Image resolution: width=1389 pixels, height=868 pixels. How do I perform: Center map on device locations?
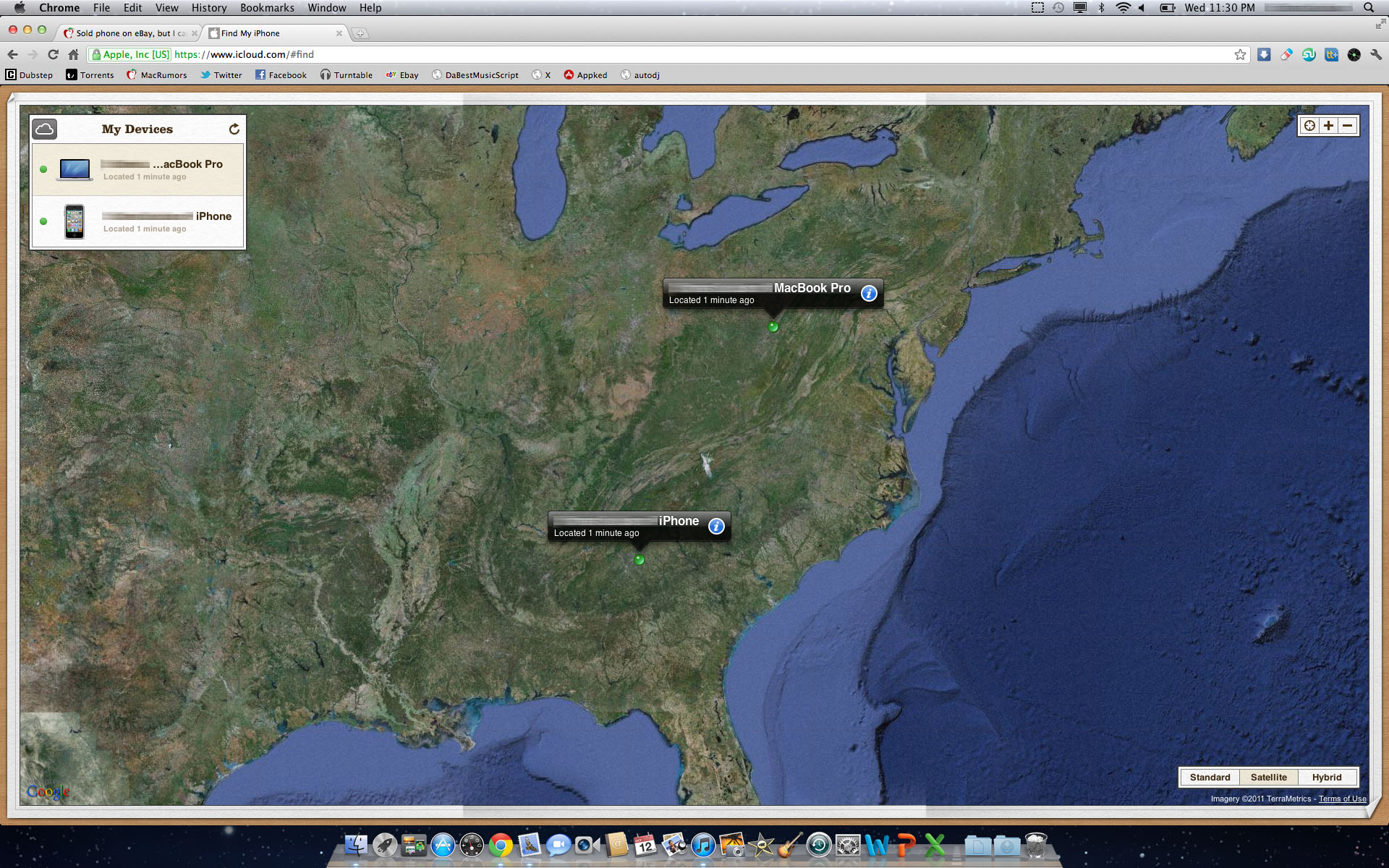1309,125
